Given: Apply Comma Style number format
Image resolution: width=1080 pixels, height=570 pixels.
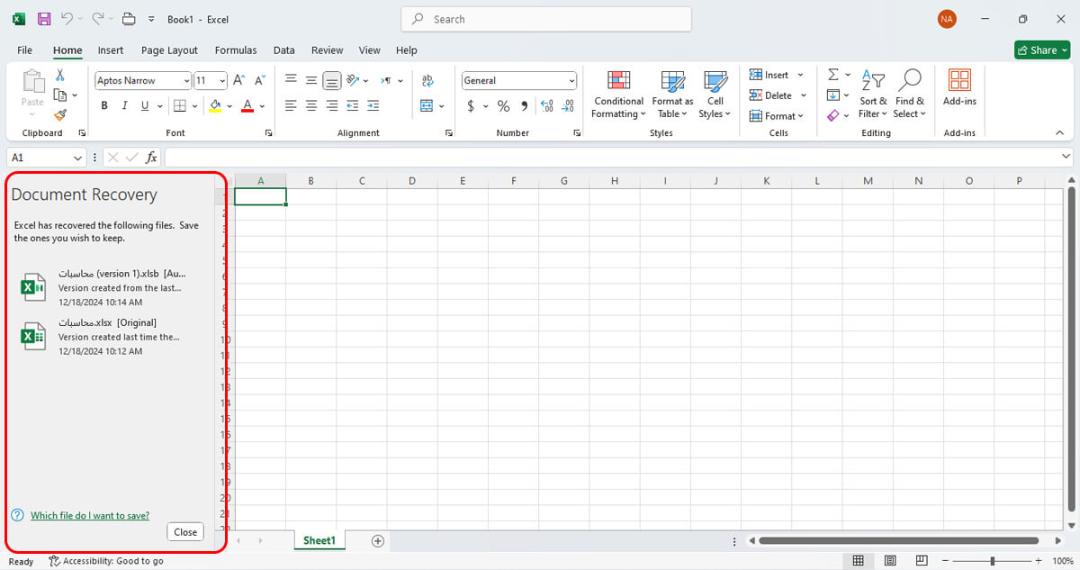Looking at the screenshot, I should click(x=524, y=106).
